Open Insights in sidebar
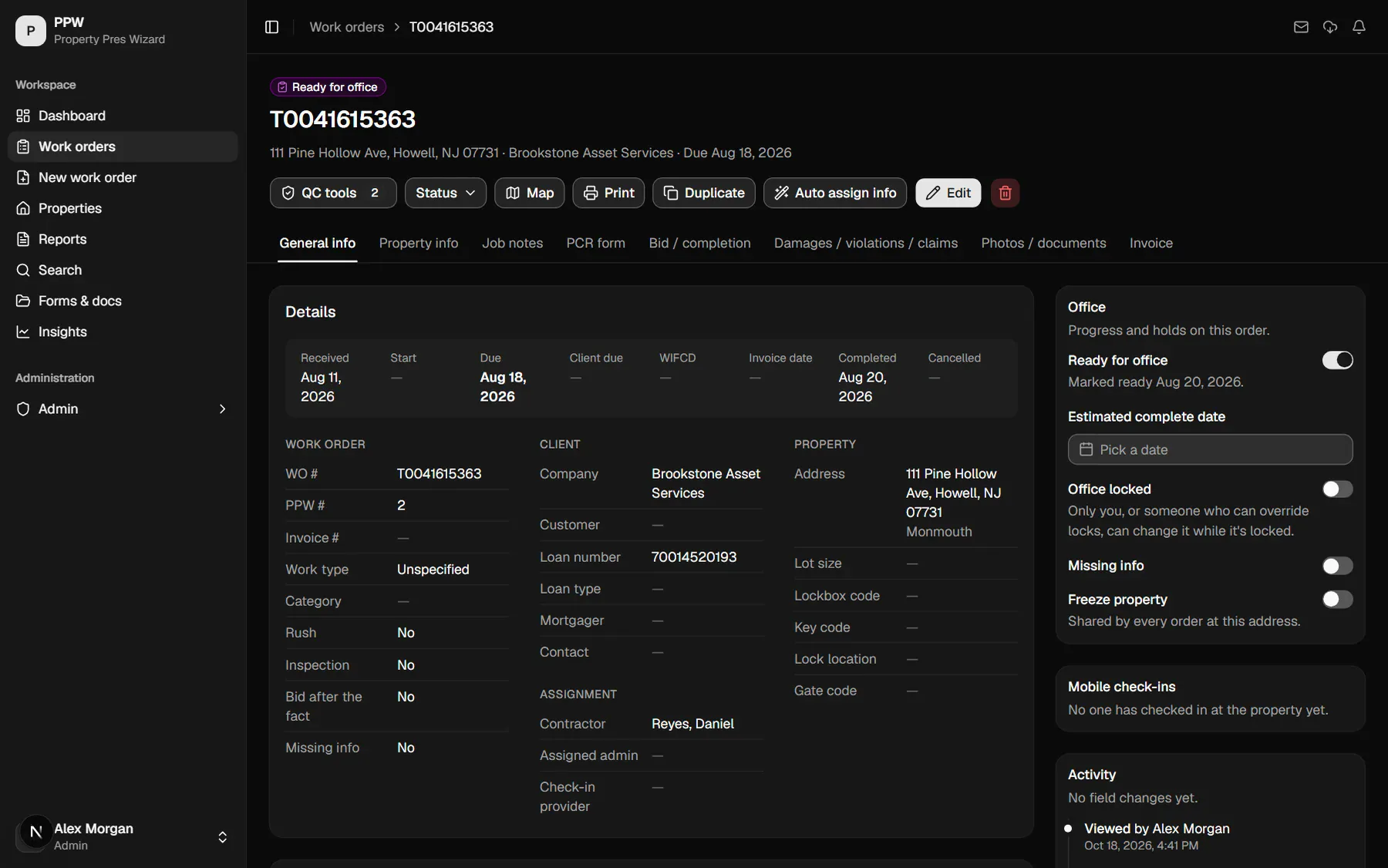 pyautogui.click(x=123, y=331)
